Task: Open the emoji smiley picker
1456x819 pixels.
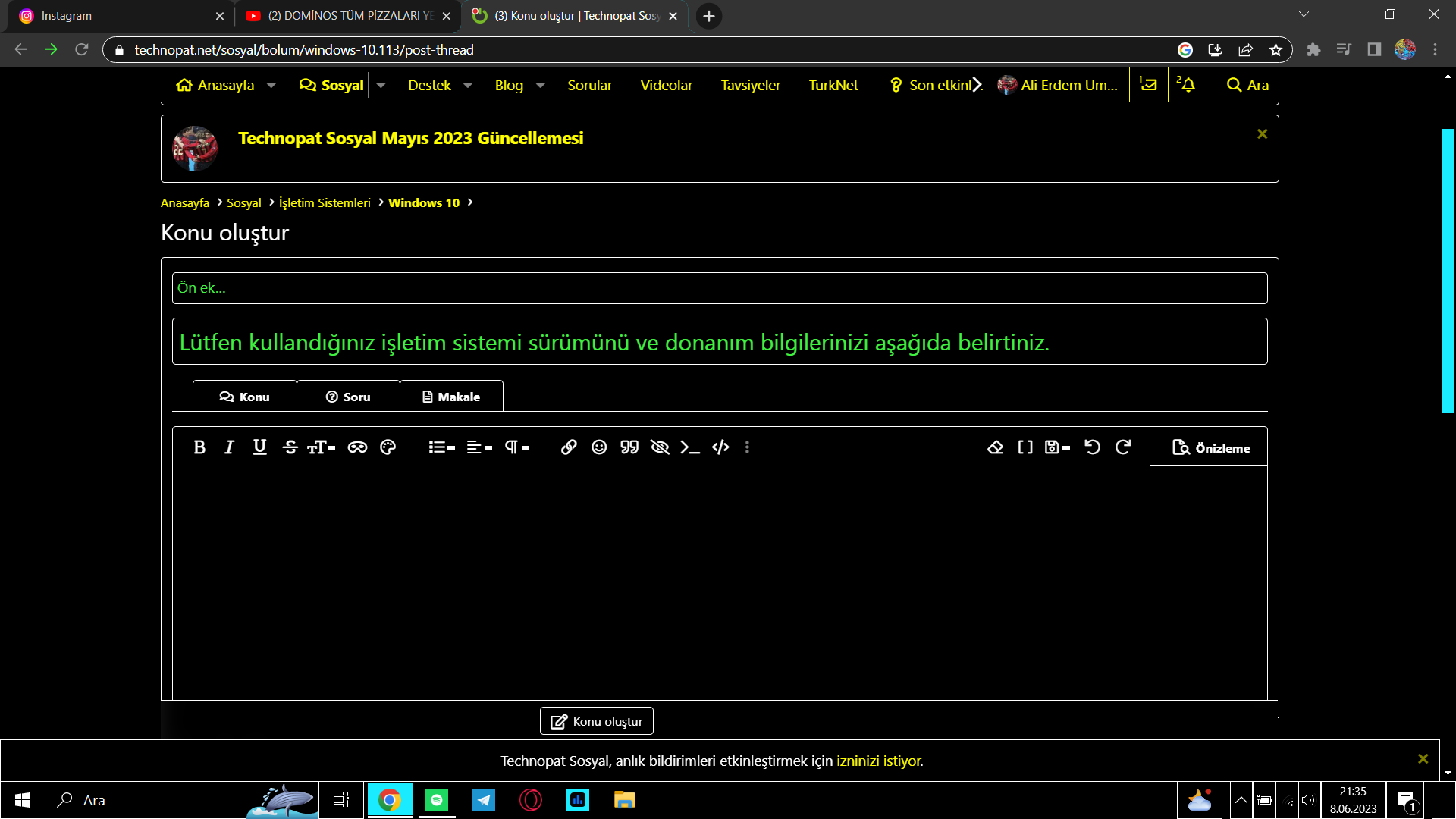Action: point(599,447)
